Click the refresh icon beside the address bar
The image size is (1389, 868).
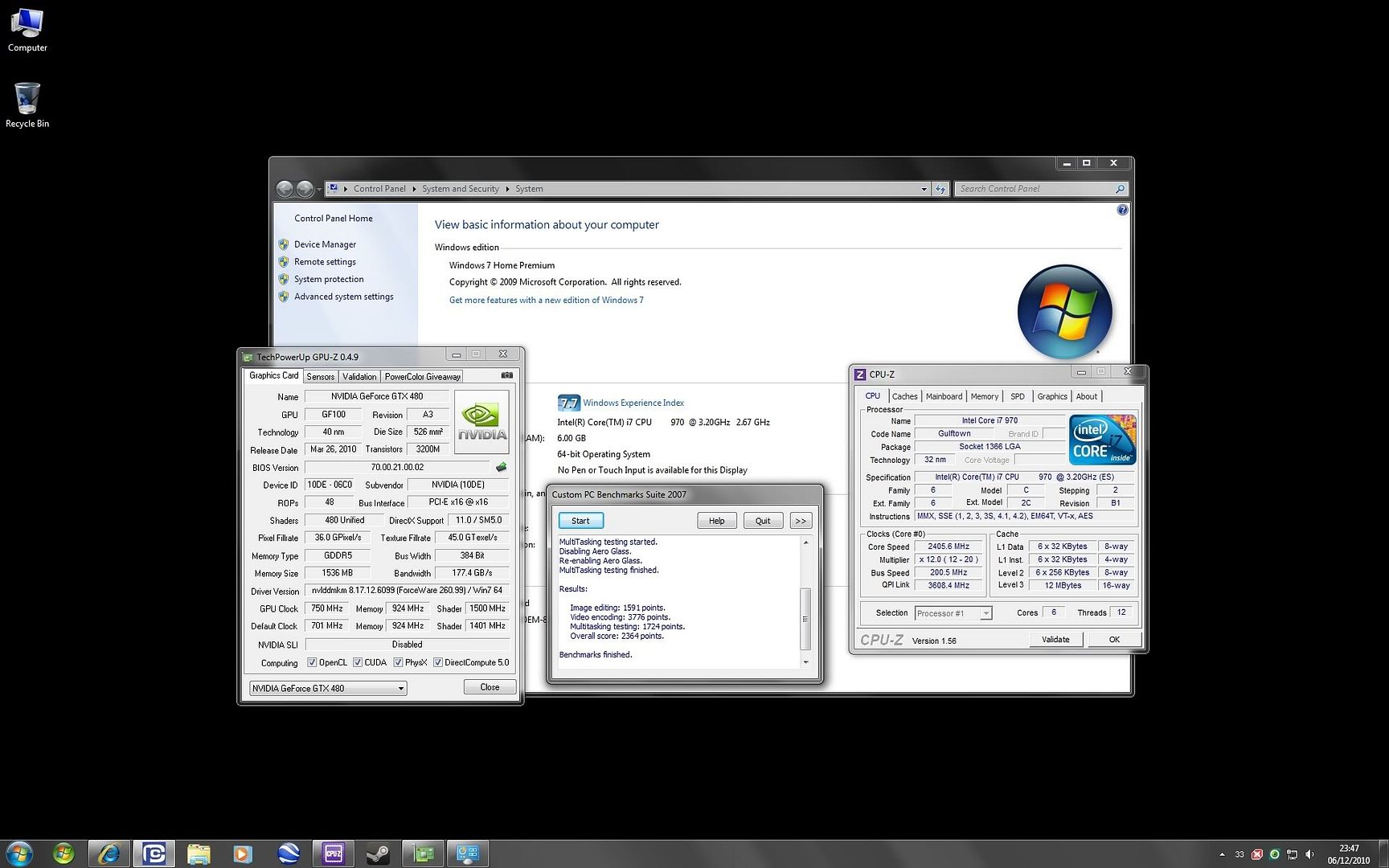(x=940, y=189)
